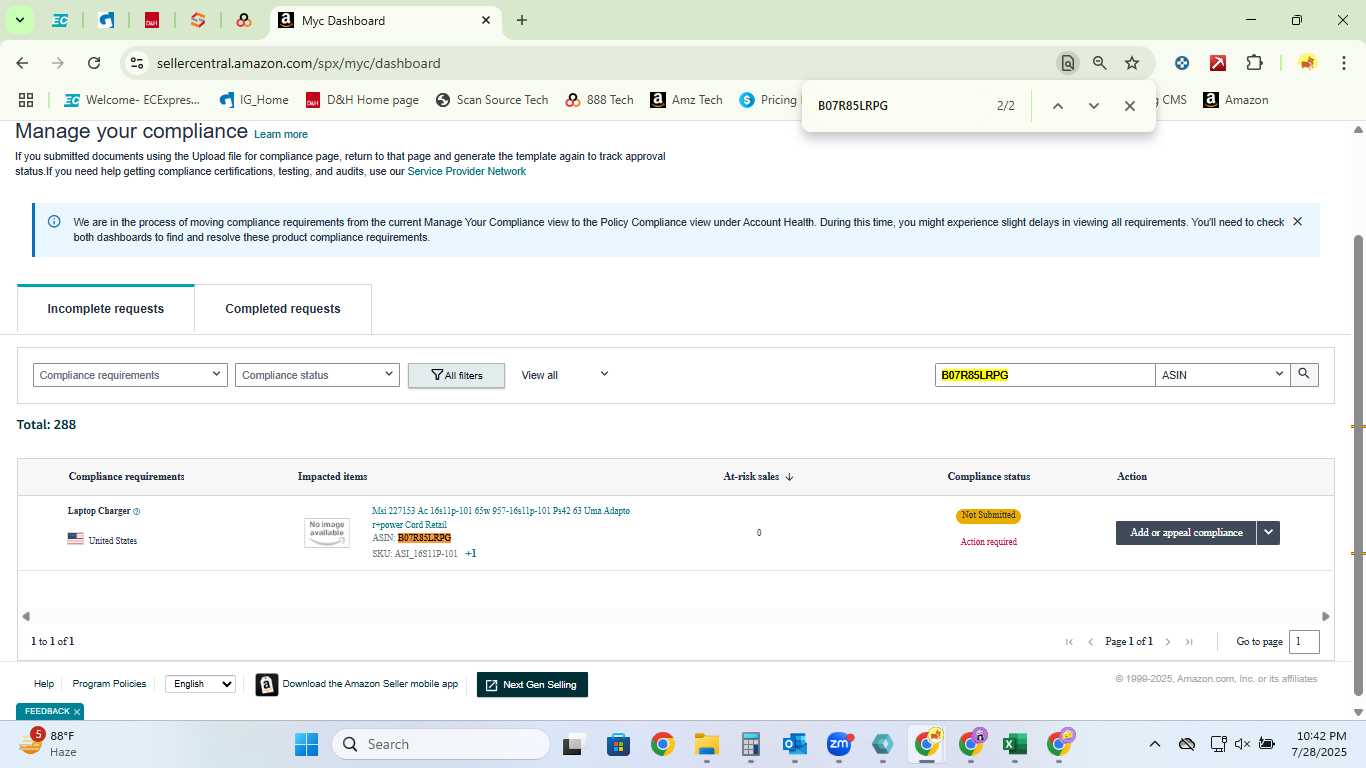The image size is (1366, 768).
Task: Show more SKUs with +1 link
Action: (x=471, y=553)
